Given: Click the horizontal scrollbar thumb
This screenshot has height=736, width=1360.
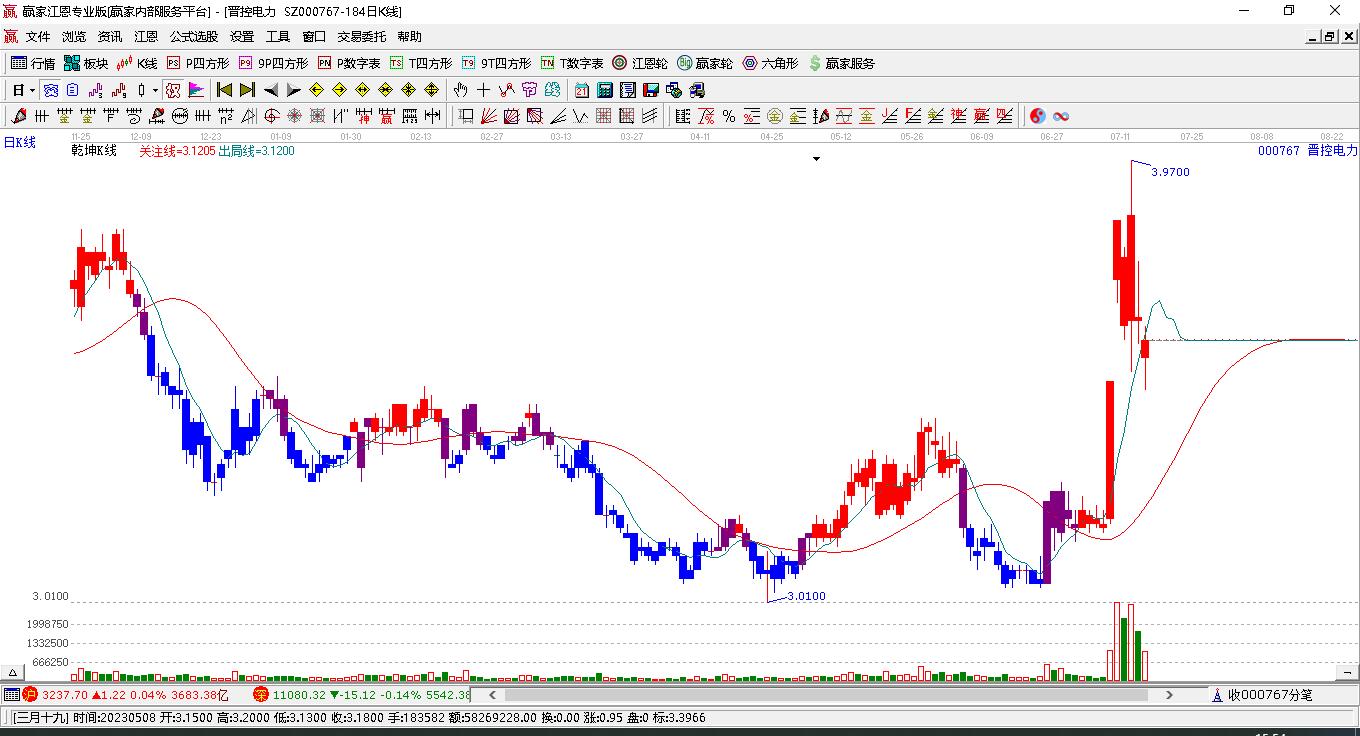Looking at the screenshot, I should [826, 694].
